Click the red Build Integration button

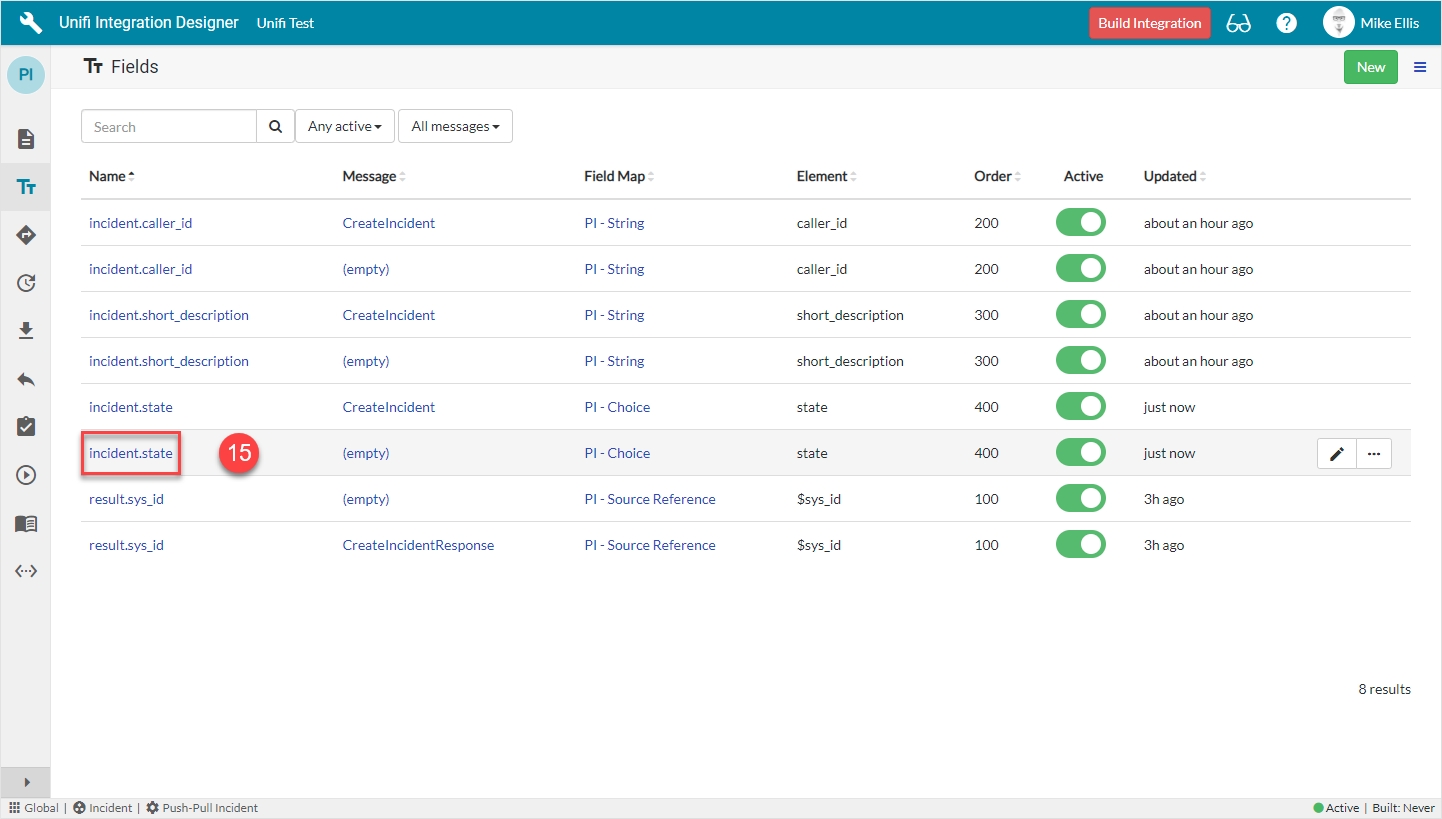click(1149, 23)
